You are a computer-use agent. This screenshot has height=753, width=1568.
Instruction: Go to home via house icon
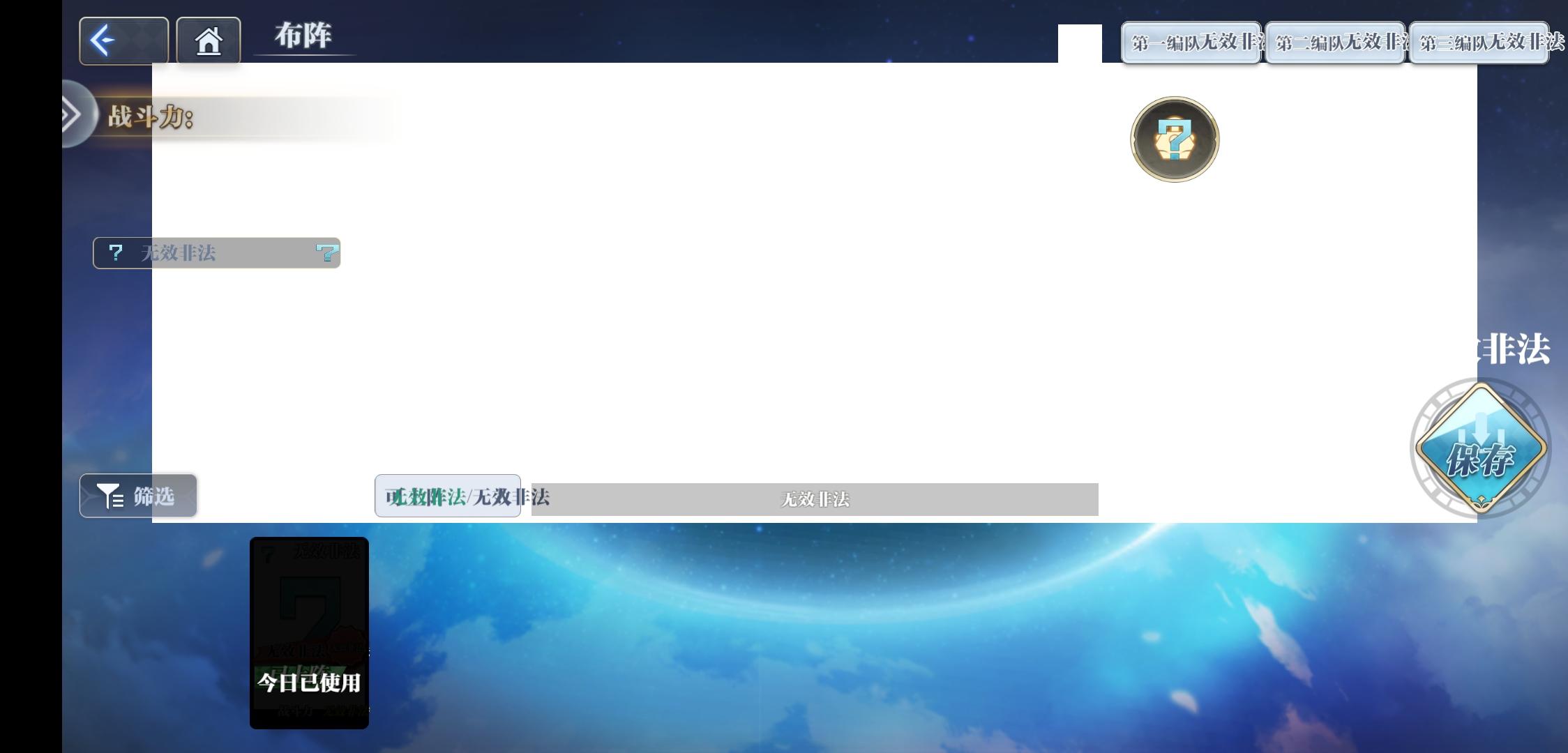[208, 41]
